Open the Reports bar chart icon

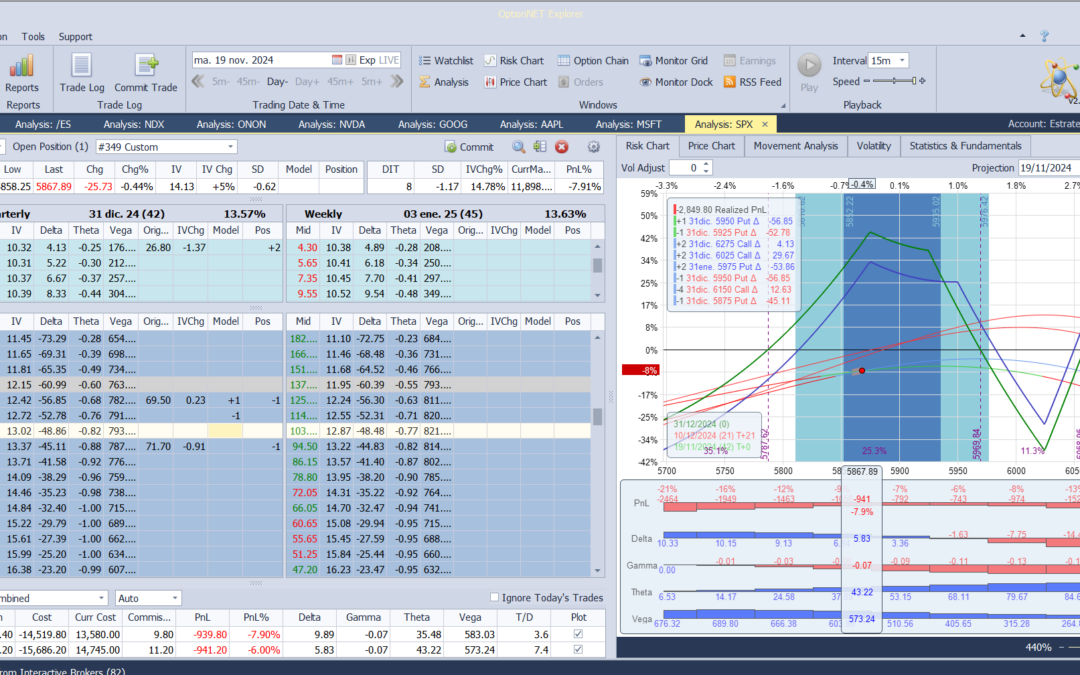(22, 67)
